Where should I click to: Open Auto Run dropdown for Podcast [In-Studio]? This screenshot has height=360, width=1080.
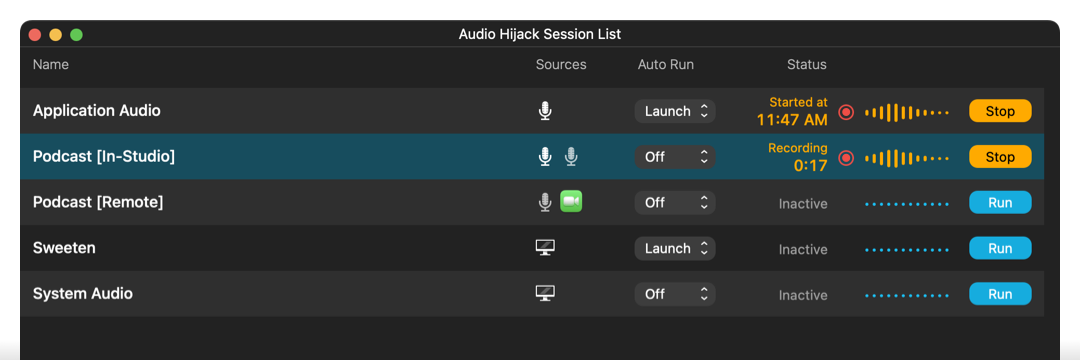click(675, 157)
